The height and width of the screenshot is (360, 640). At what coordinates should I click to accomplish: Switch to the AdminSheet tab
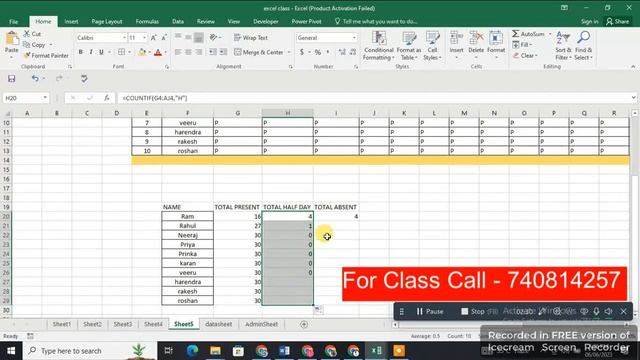(x=261, y=324)
